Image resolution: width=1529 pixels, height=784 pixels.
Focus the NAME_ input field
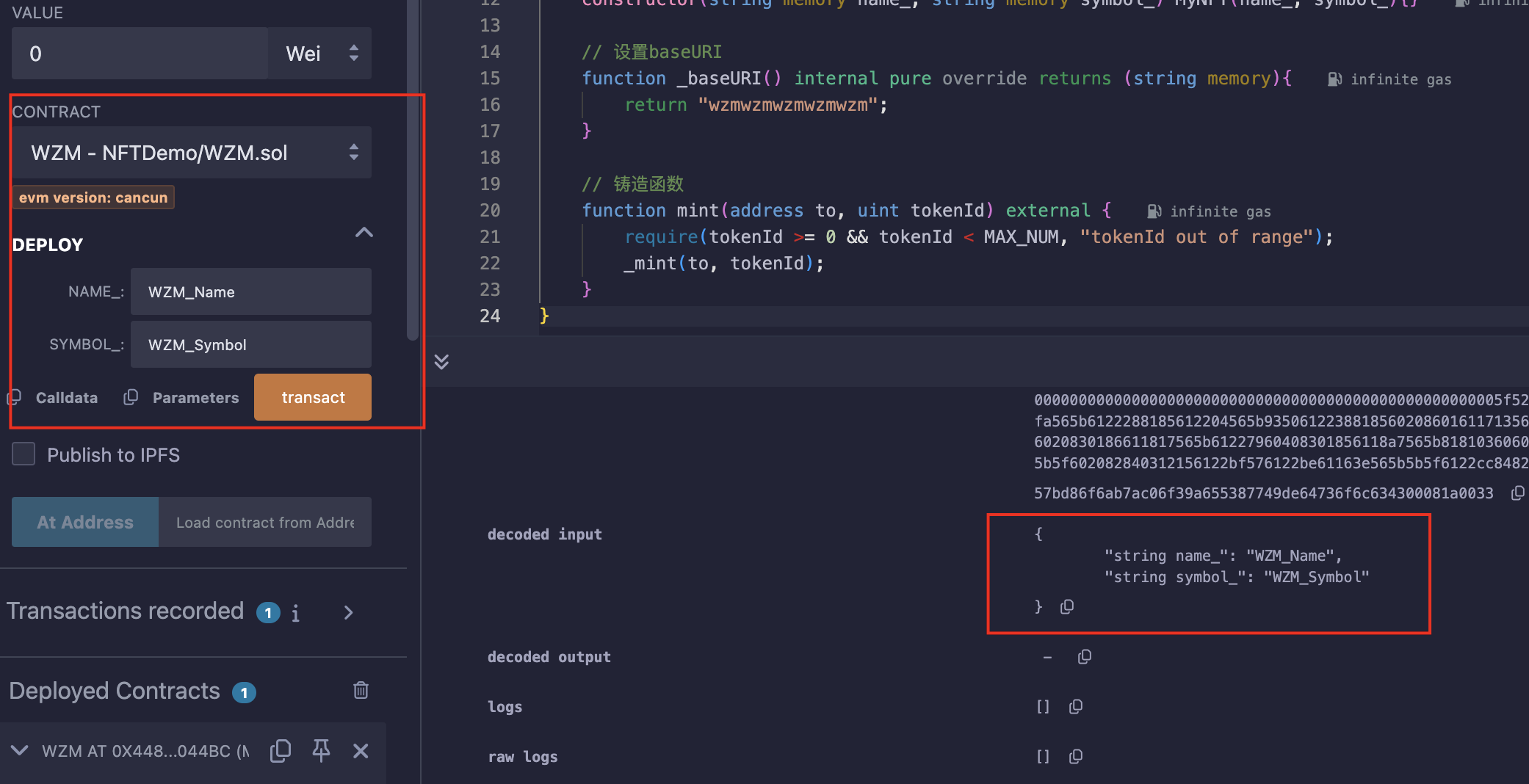click(251, 291)
